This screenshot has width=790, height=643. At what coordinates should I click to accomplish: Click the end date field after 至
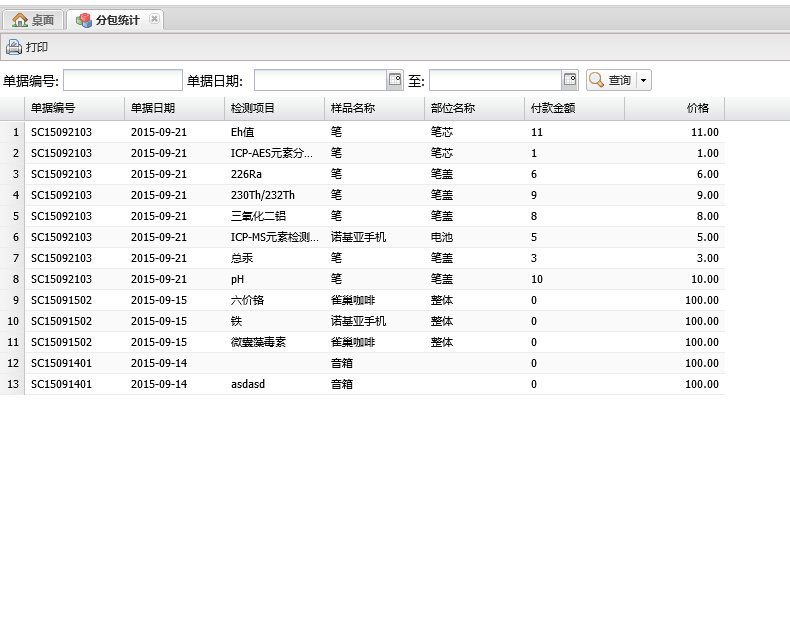(x=495, y=80)
